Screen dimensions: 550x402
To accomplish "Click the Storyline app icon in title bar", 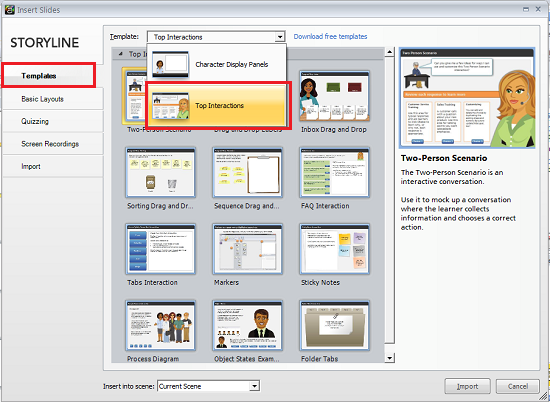I will tap(9, 9).
